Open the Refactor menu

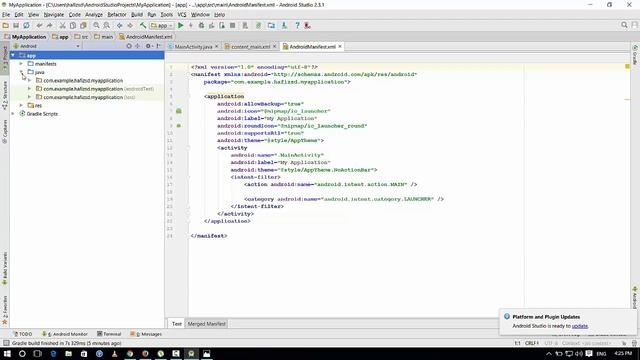tap(117, 15)
